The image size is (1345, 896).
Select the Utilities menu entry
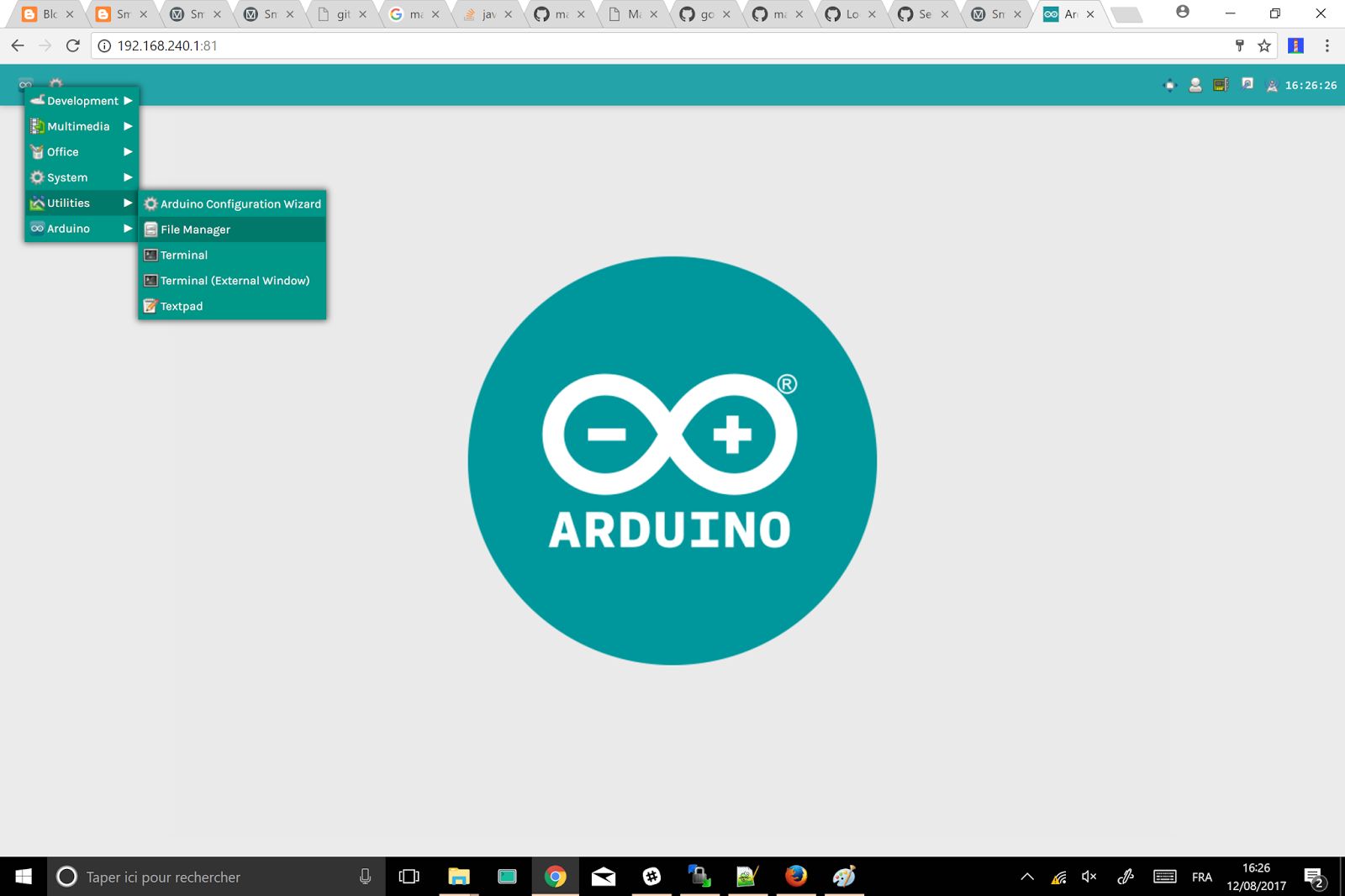pos(82,203)
